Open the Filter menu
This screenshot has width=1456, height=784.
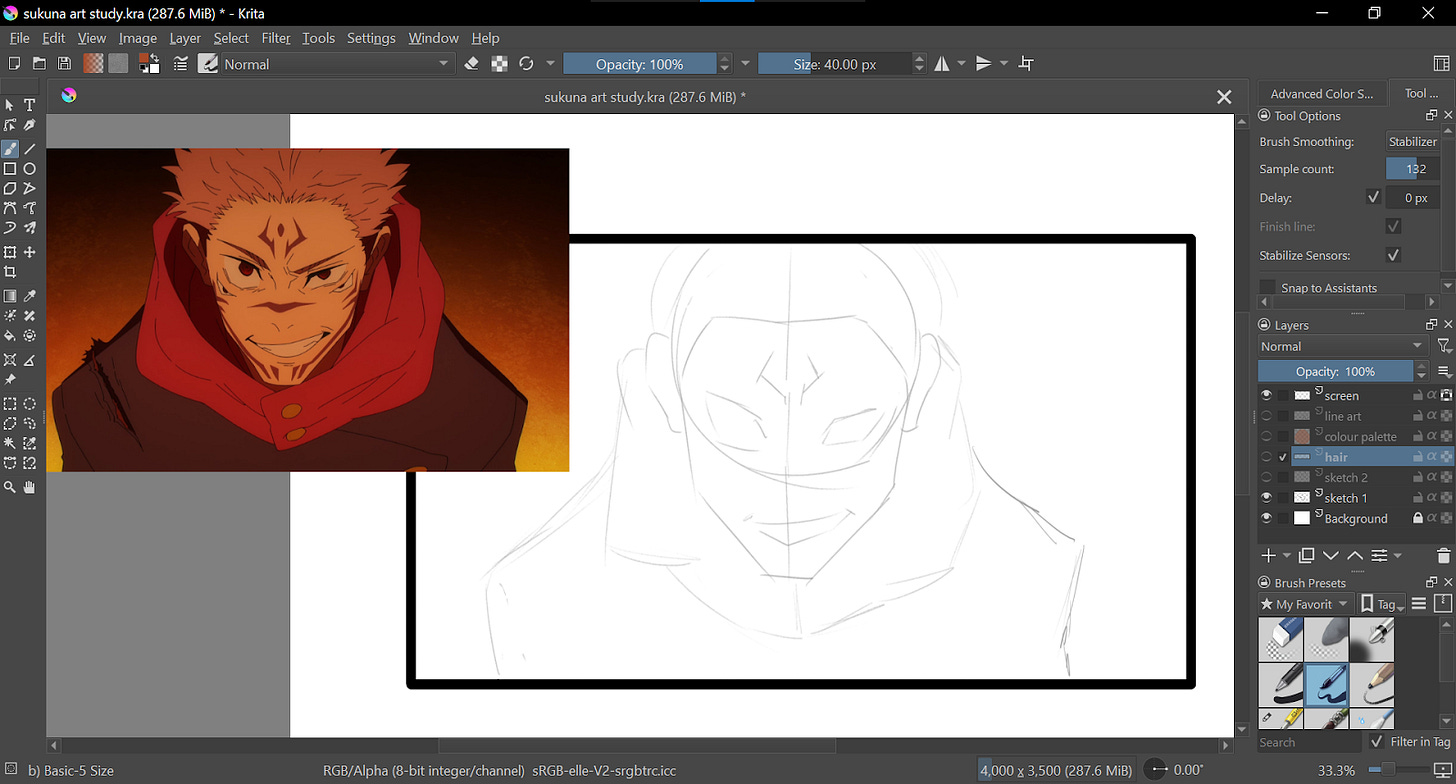276,38
